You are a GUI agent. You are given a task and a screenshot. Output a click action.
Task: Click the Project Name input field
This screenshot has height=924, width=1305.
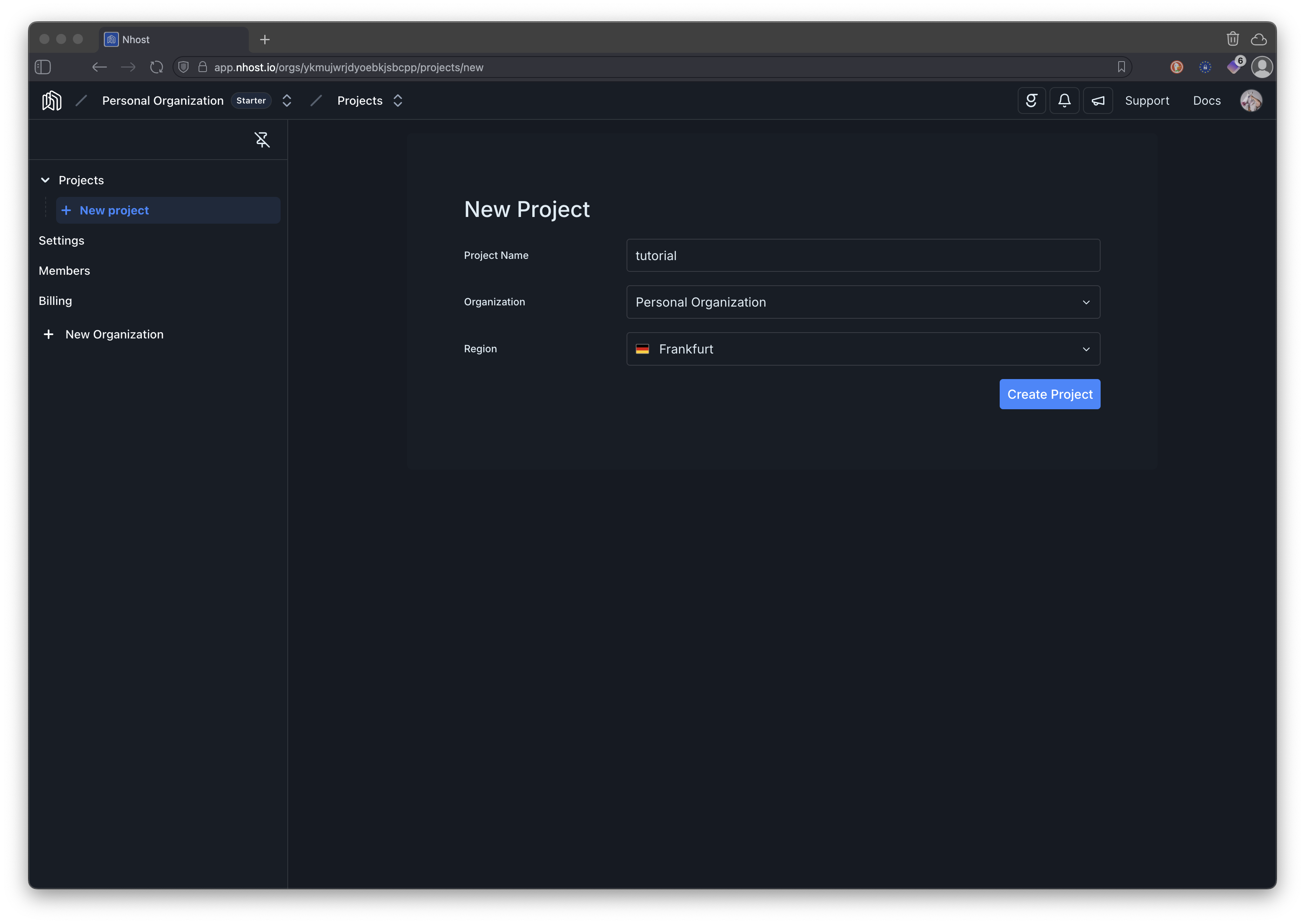click(x=862, y=256)
